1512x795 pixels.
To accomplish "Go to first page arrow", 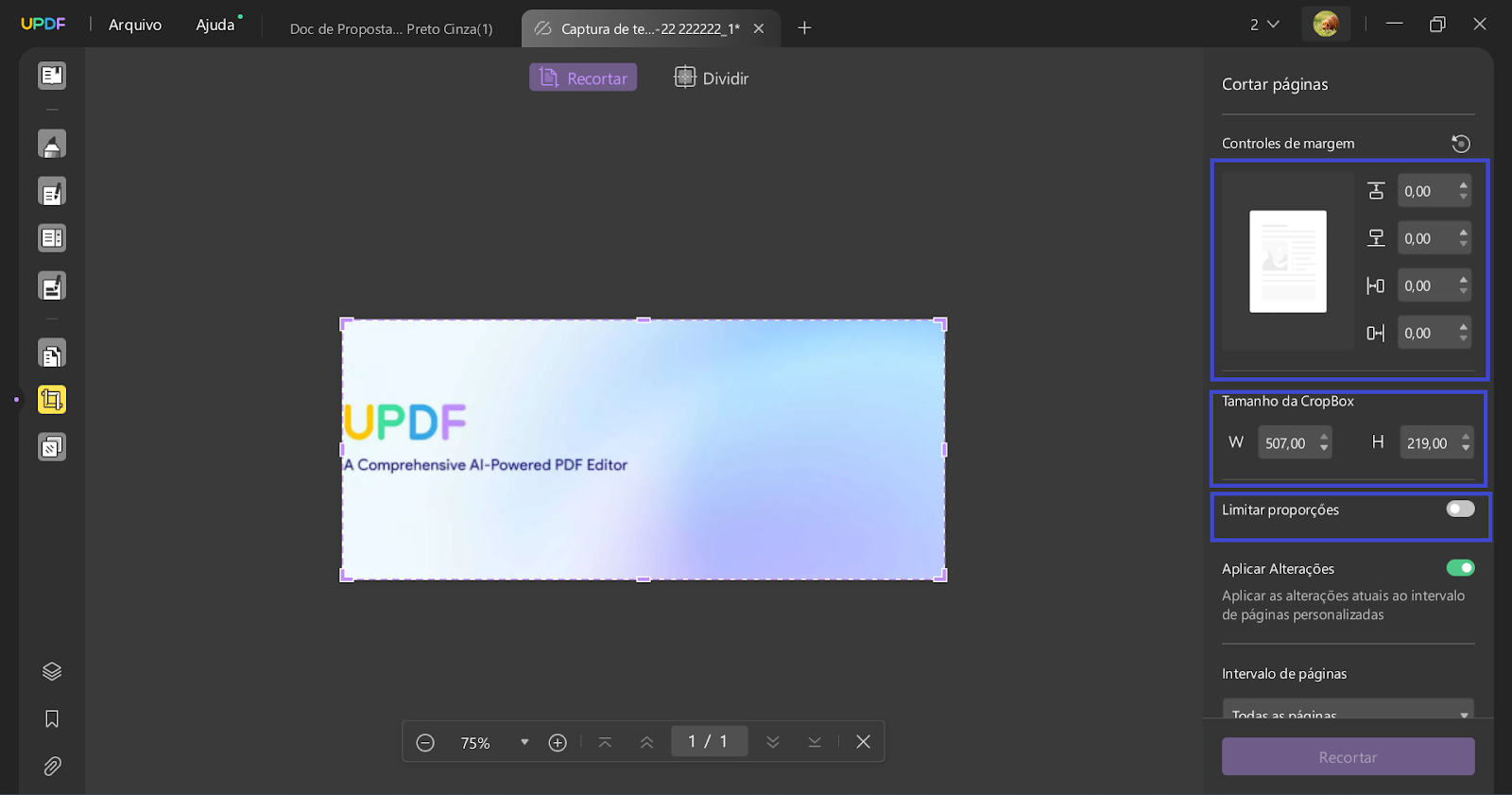I will tap(605, 743).
